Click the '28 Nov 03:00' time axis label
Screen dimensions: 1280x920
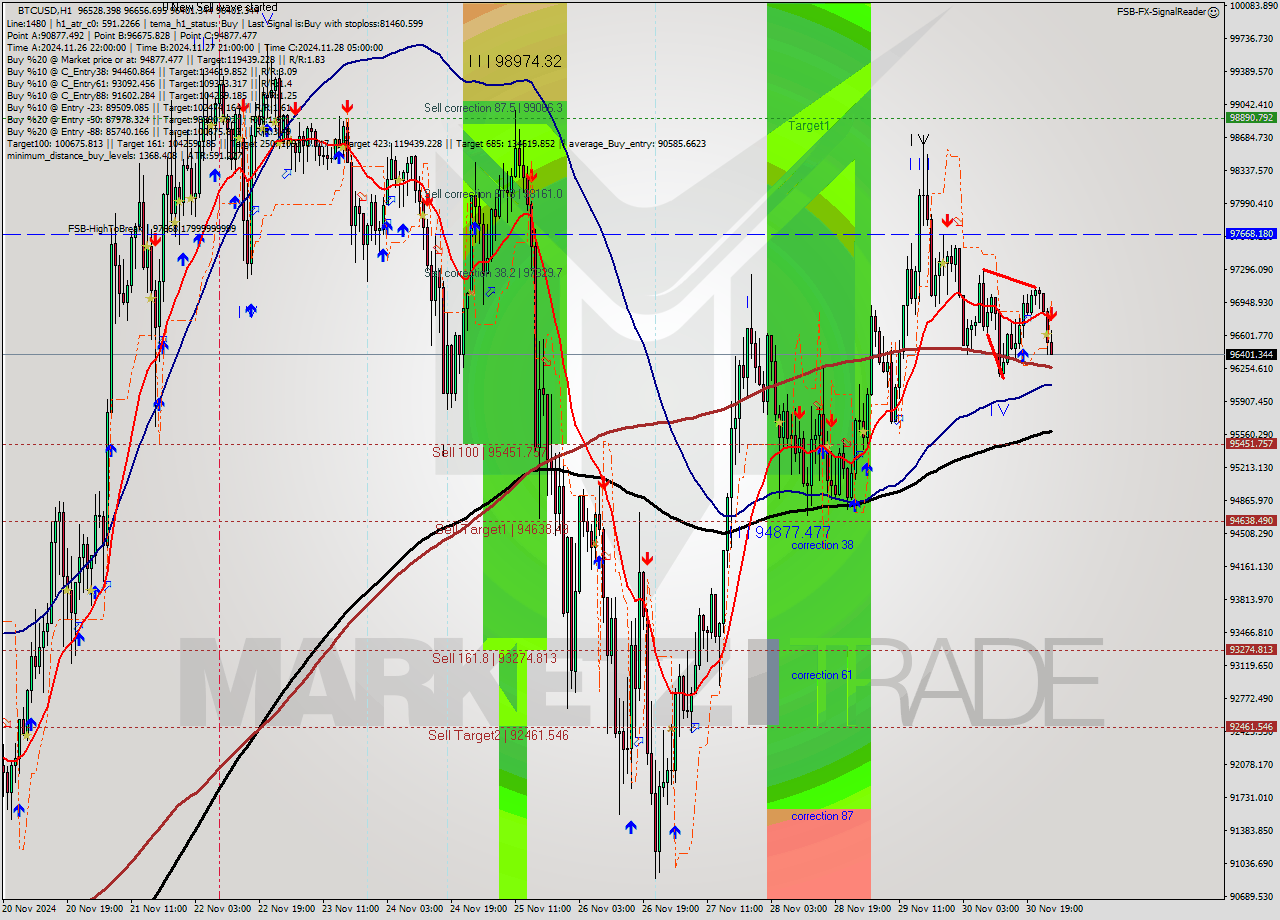point(798,909)
